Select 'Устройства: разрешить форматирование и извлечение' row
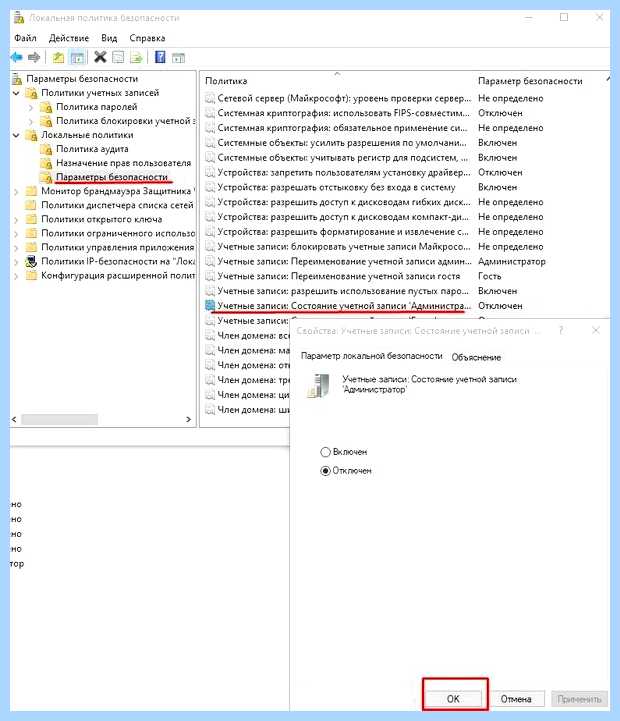This screenshot has width=620, height=721. coord(336,232)
